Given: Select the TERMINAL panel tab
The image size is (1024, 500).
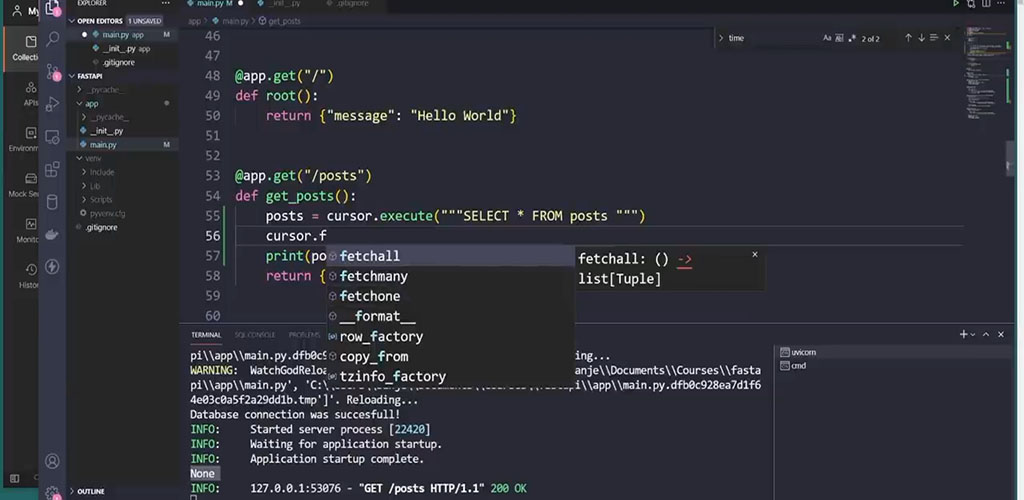Looking at the screenshot, I should (x=206, y=335).
